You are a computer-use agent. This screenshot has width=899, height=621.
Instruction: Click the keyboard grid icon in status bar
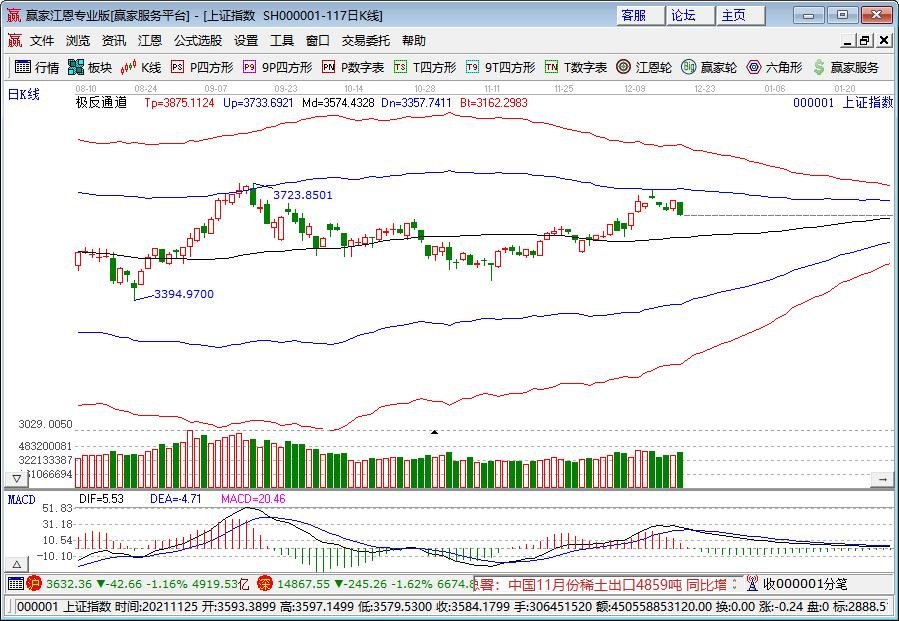point(16,584)
